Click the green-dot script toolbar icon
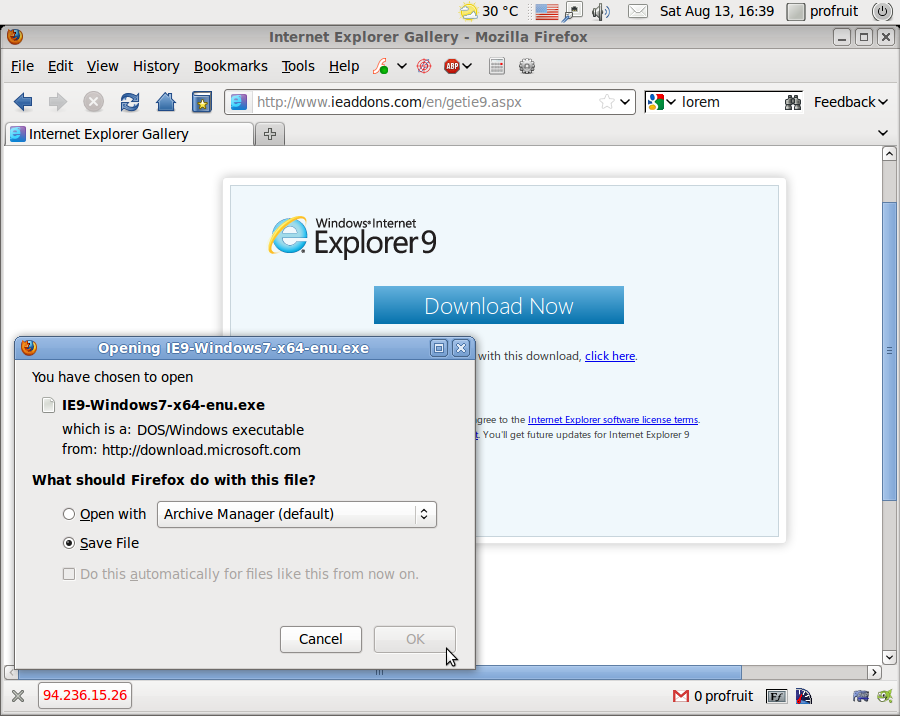This screenshot has height=716, width=900. click(380, 67)
